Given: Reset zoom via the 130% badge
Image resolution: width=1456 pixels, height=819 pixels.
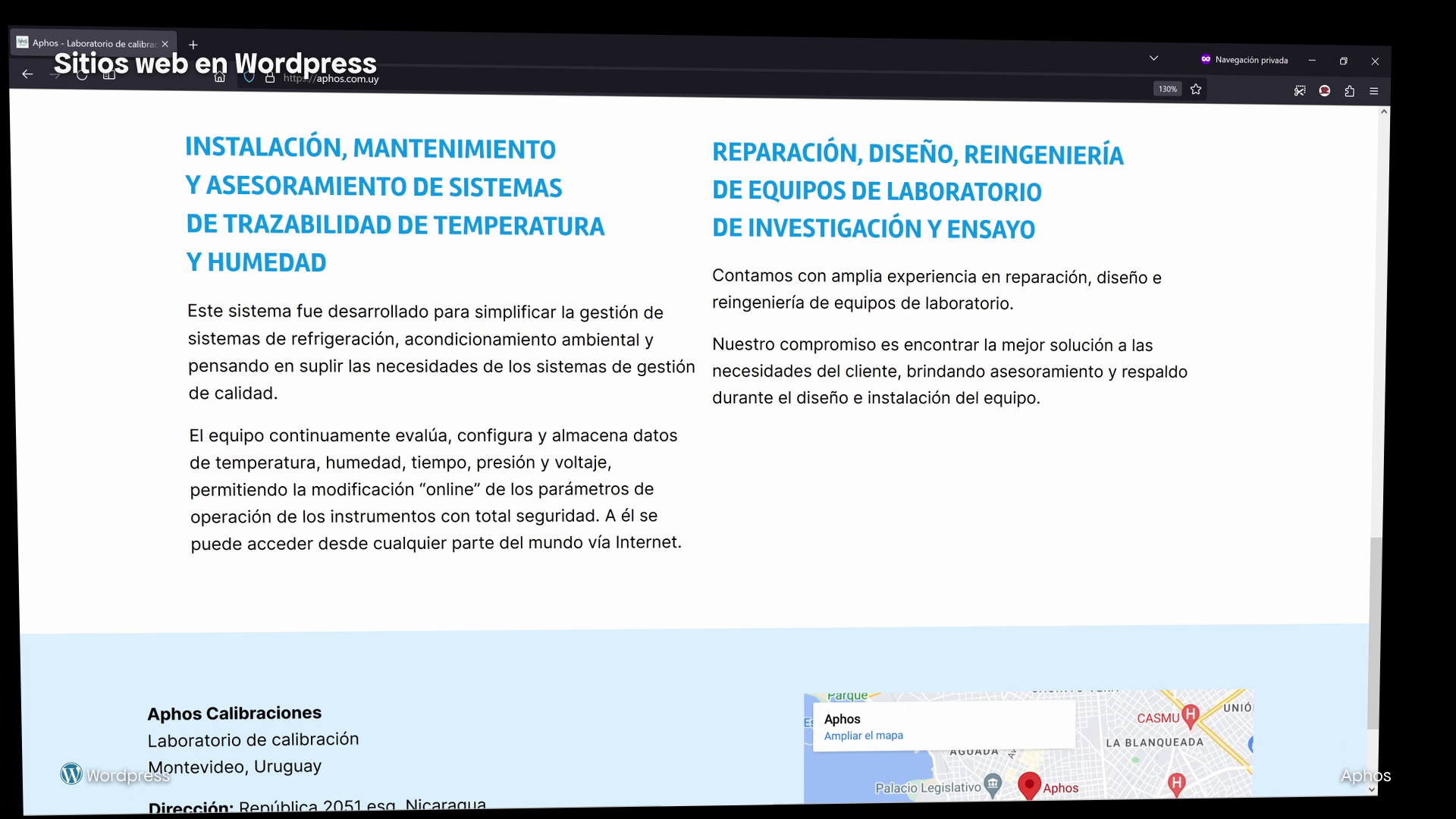Looking at the screenshot, I should 1168,89.
